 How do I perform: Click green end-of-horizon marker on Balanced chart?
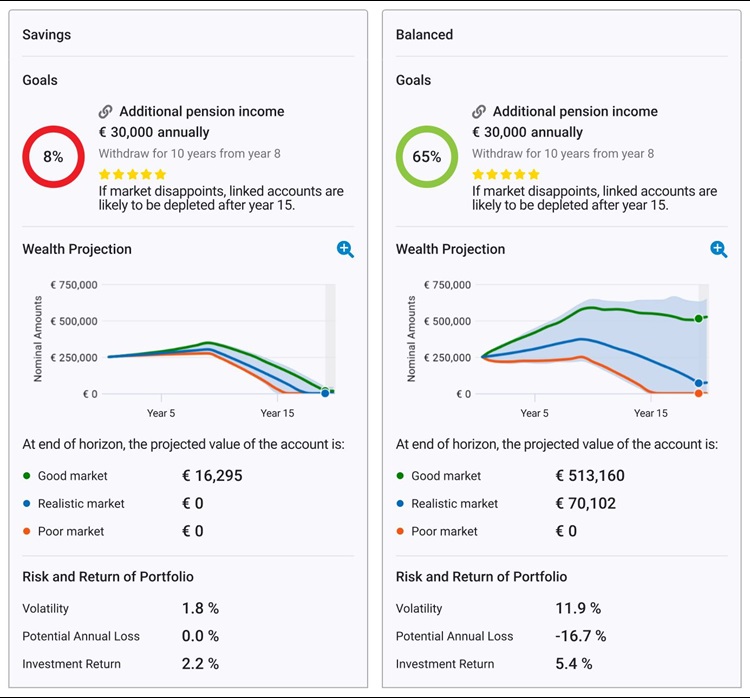click(x=698, y=319)
